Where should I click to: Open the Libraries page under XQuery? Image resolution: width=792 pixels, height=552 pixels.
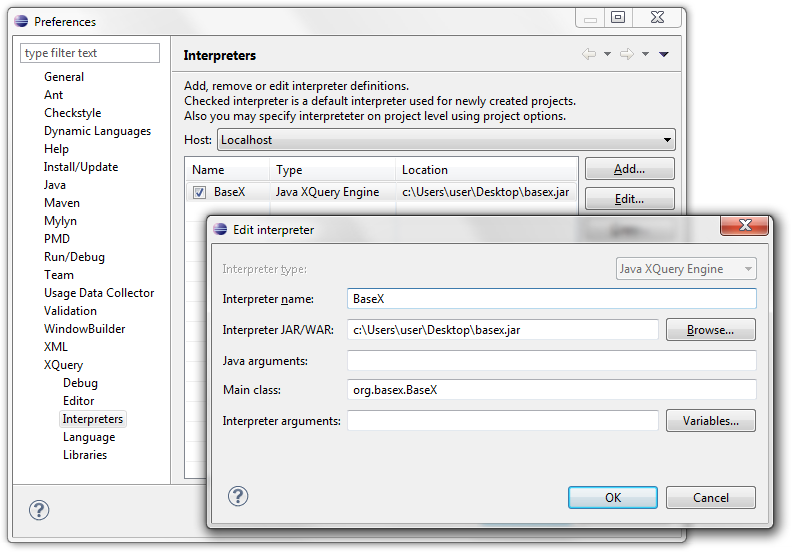[85, 455]
